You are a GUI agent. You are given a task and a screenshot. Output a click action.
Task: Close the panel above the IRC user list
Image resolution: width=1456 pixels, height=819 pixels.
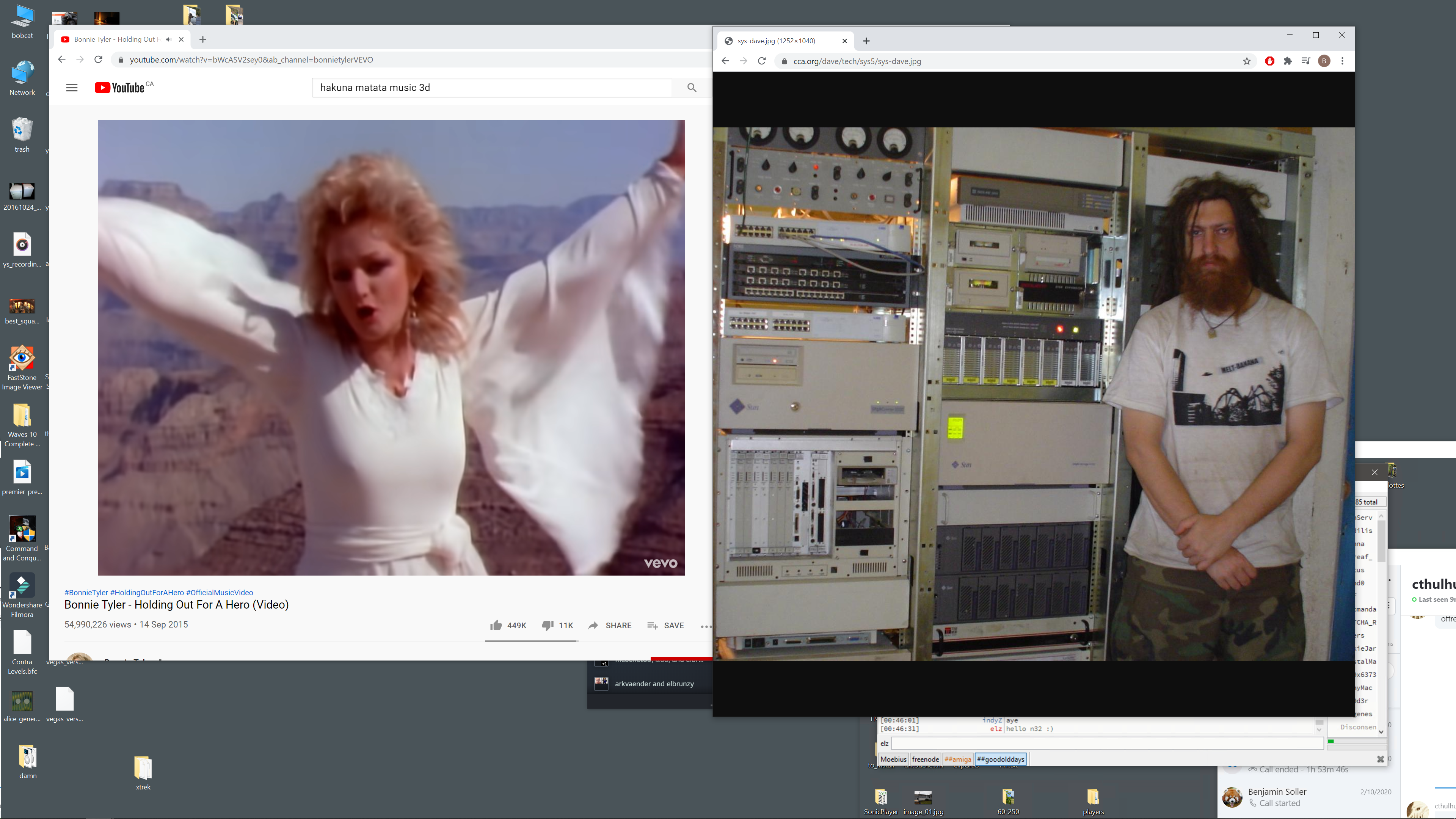point(1374,472)
